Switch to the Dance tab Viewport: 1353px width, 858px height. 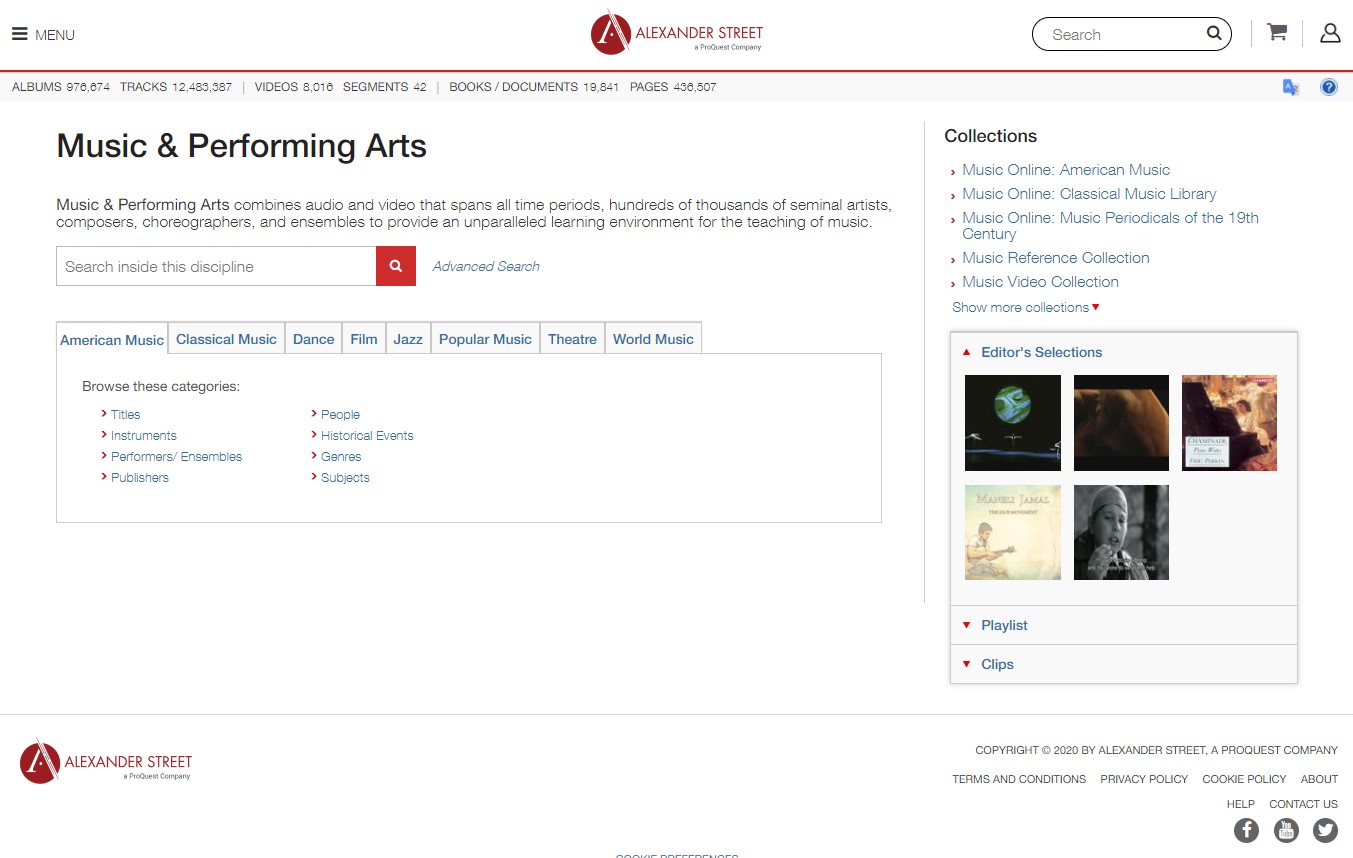coord(313,339)
